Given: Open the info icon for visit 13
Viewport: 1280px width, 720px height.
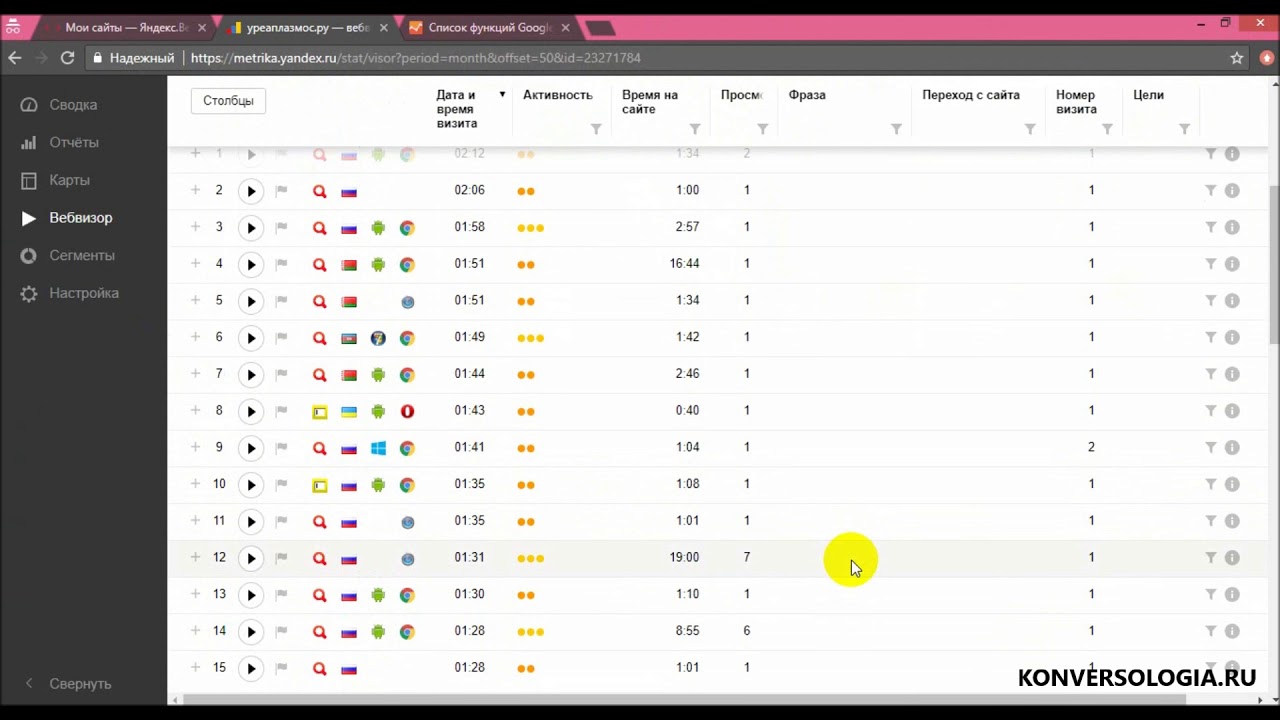Looking at the screenshot, I should click(1232, 594).
